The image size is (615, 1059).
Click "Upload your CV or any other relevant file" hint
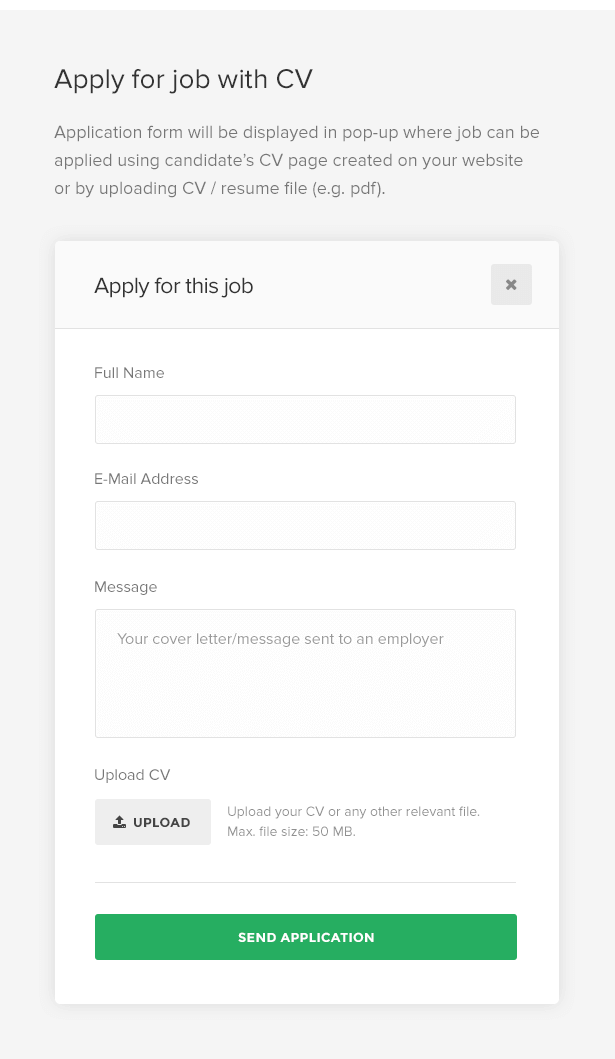pyautogui.click(x=353, y=811)
